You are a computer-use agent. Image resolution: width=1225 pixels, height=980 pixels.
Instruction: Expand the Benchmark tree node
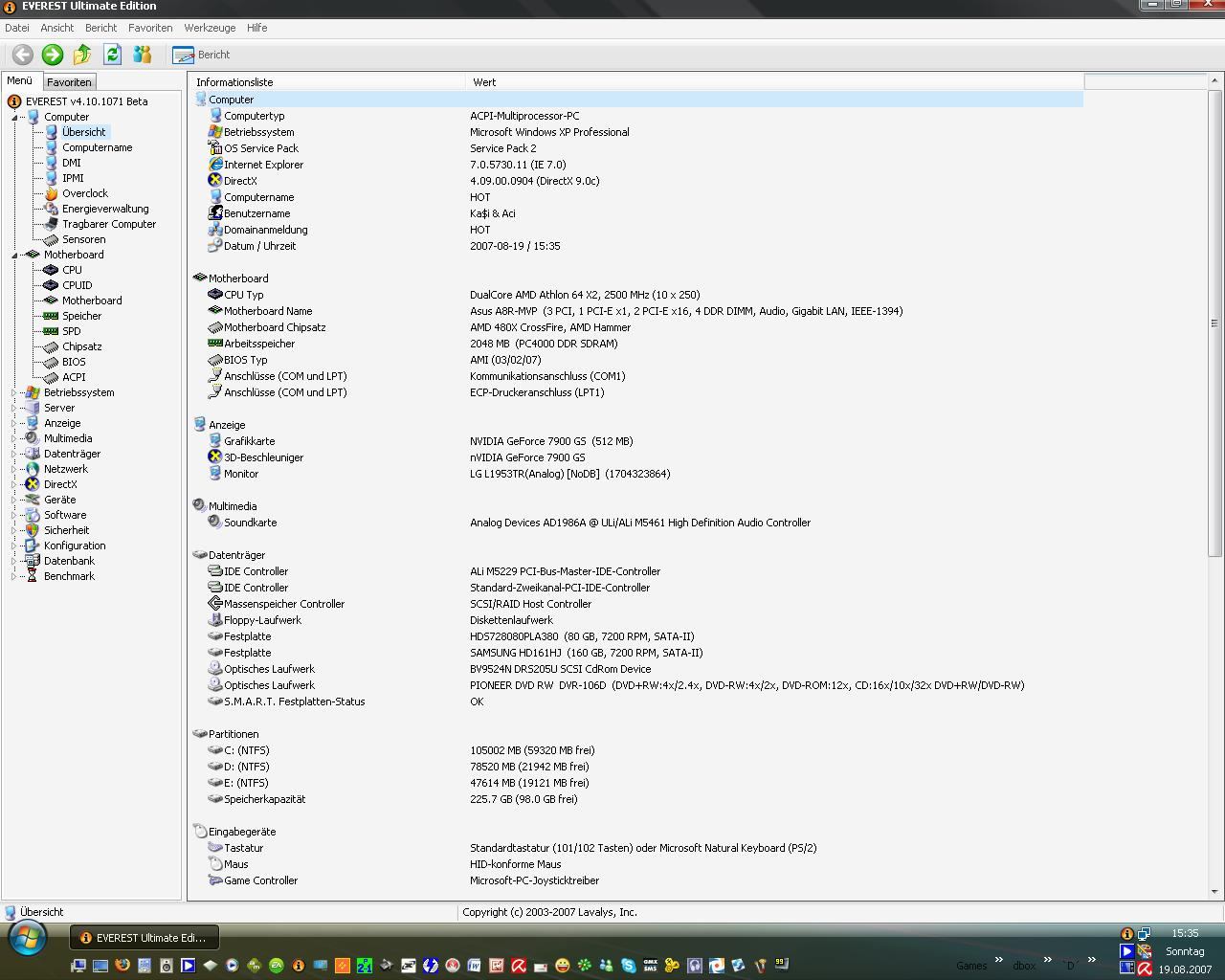click(x=14, y=576)
